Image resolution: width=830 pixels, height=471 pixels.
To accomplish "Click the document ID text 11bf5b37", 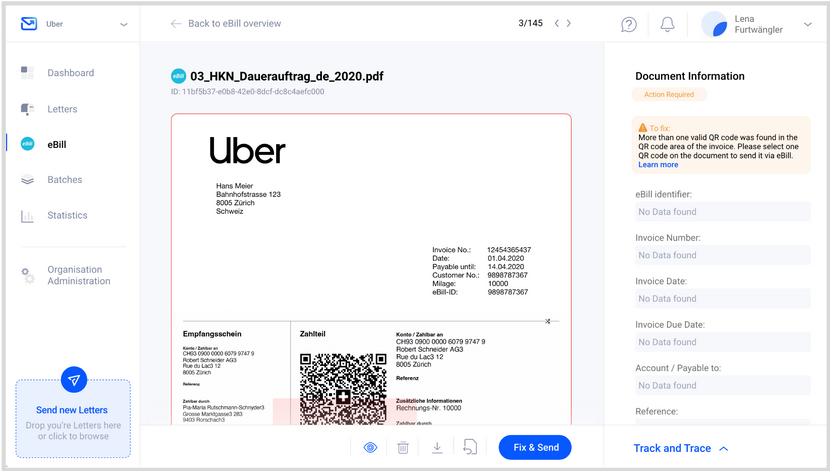I will click(x=247, y=92).
